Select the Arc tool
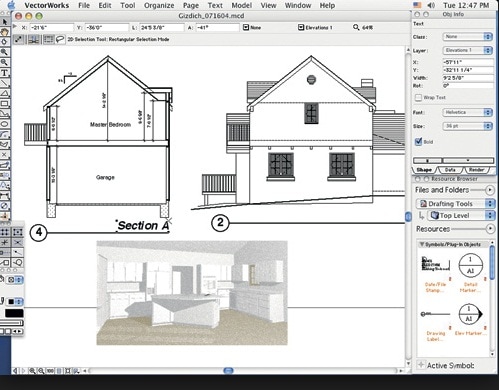Screen dimensions: 499x390 pos(4,134)
